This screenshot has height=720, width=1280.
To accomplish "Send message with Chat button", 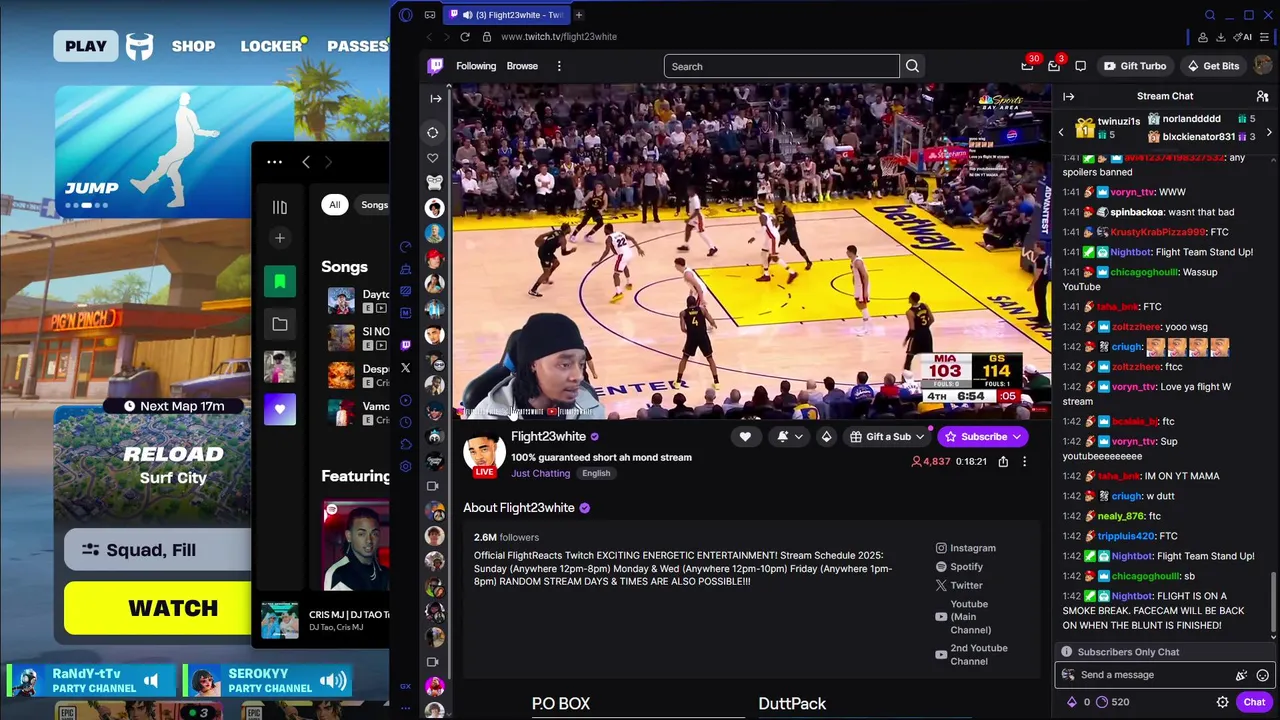I will (x=1254, y=702).
